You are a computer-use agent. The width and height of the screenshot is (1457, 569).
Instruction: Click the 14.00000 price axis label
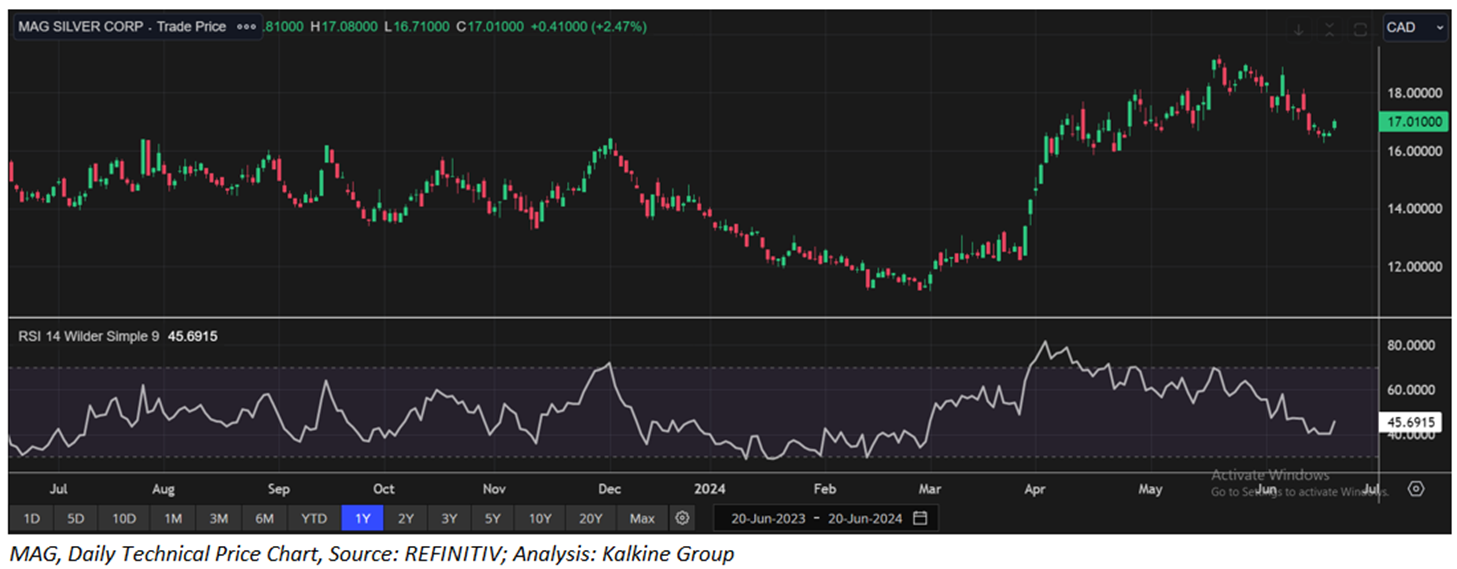[1415, 209]
